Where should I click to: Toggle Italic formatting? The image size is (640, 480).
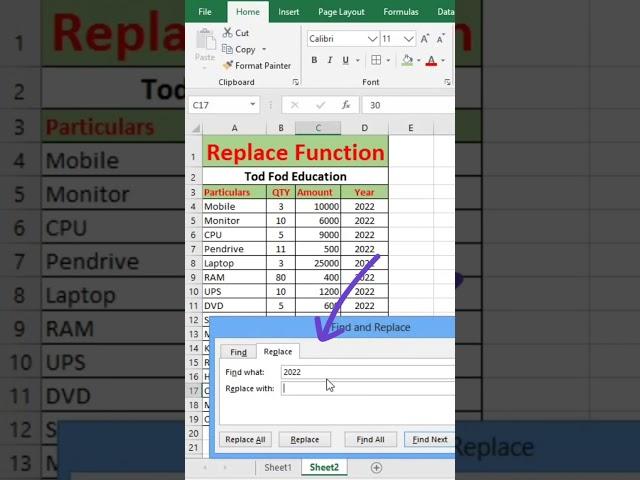pyautogui.click(x=330, y=60)
